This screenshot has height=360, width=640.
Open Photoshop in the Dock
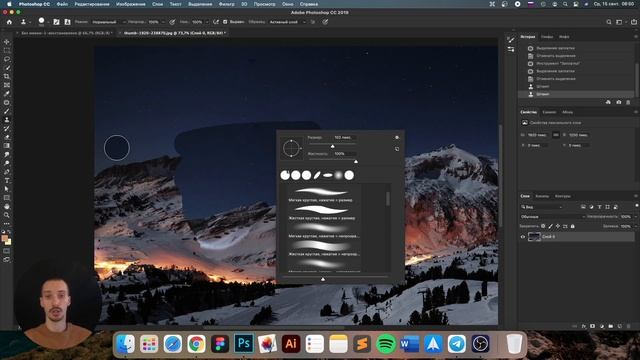click(x=244, y=344)
